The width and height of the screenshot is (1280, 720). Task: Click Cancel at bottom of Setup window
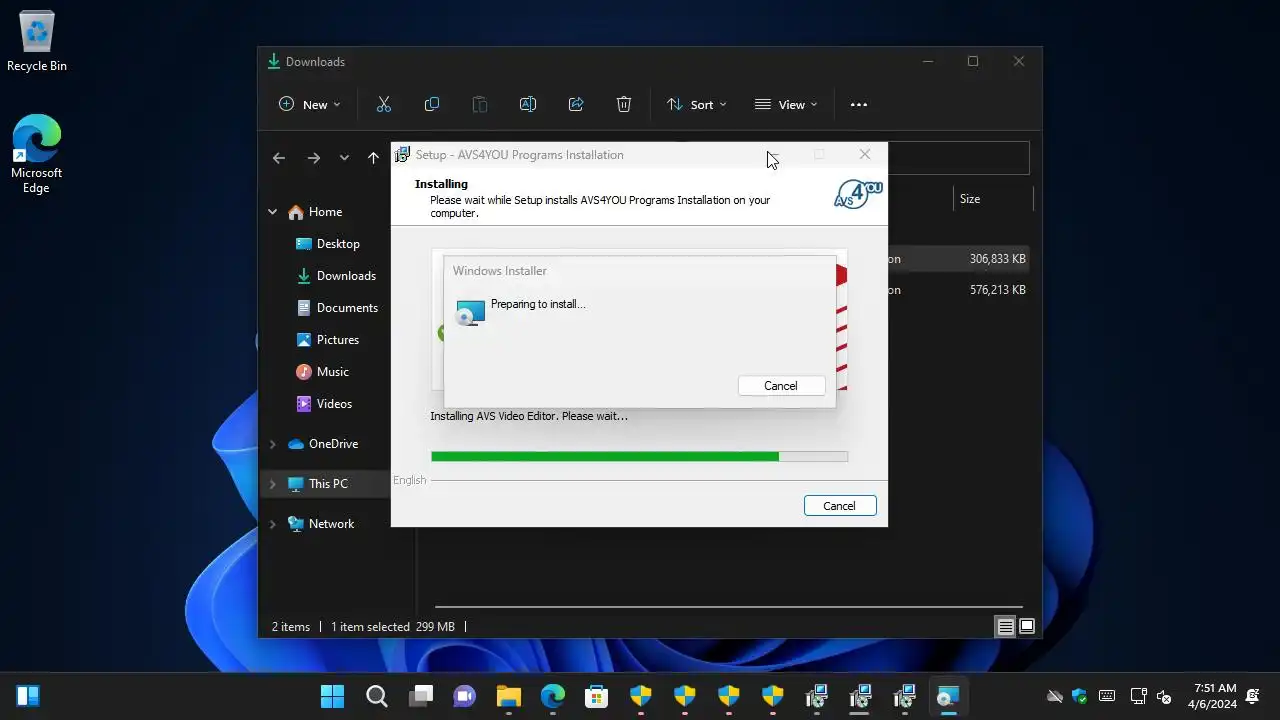tap(840, 506)
